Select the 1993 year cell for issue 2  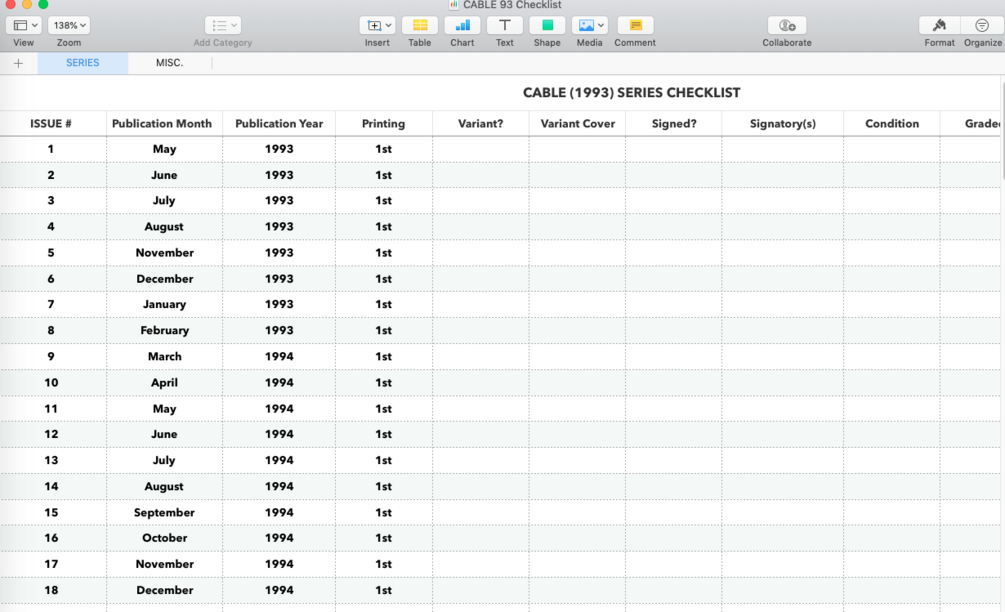click(x=279, y=175)
